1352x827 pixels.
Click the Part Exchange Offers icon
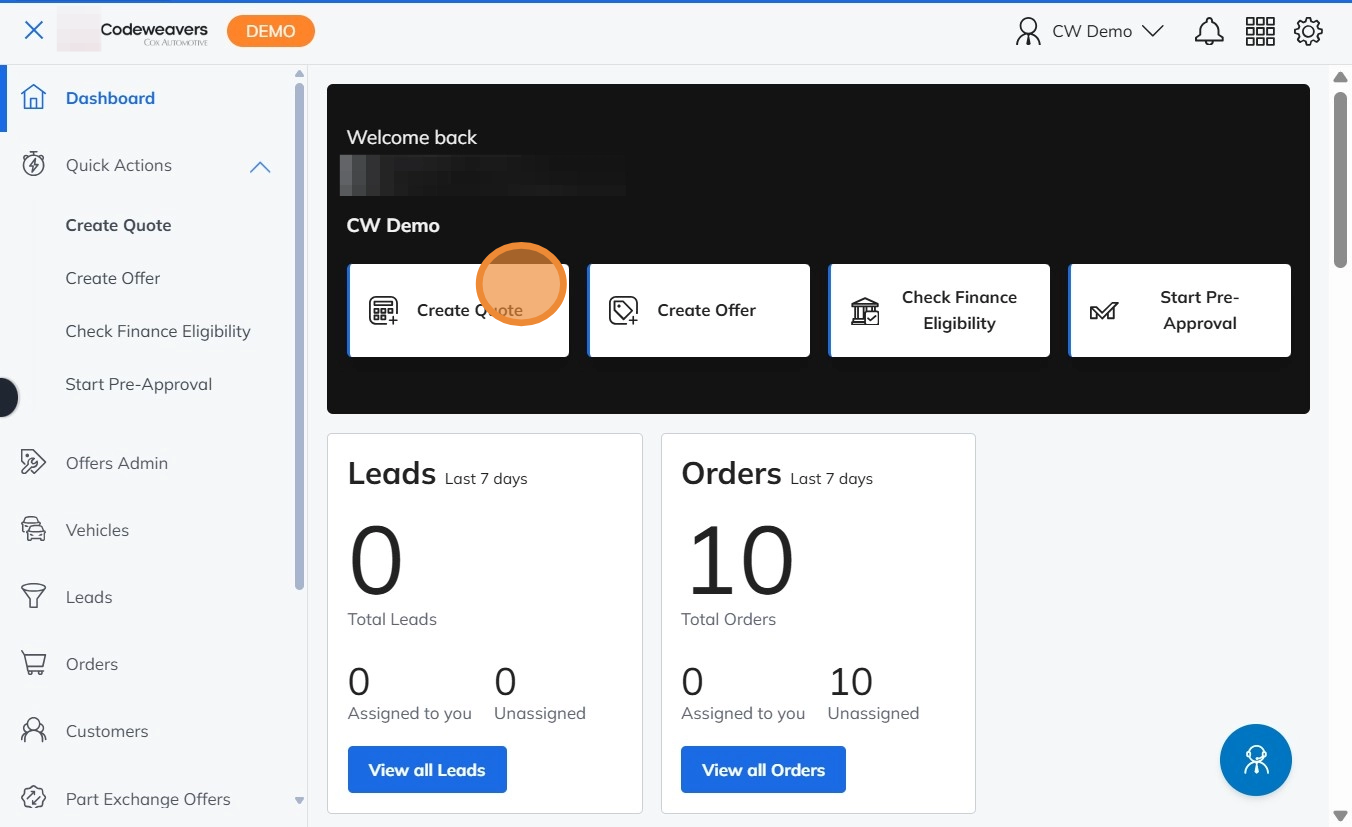(34, 798)
